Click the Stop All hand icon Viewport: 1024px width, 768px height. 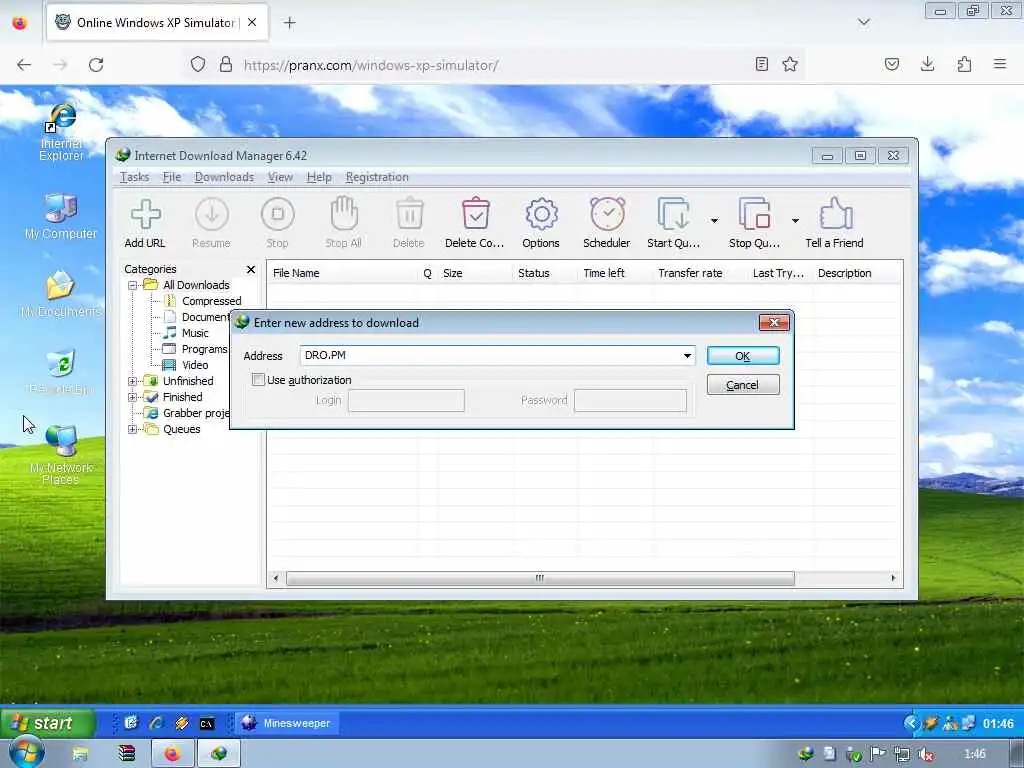[344, 213]
